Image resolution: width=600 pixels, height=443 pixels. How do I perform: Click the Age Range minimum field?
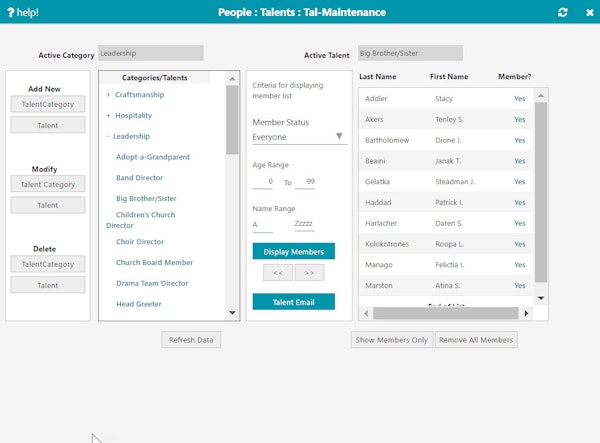(x=263, y=183)
